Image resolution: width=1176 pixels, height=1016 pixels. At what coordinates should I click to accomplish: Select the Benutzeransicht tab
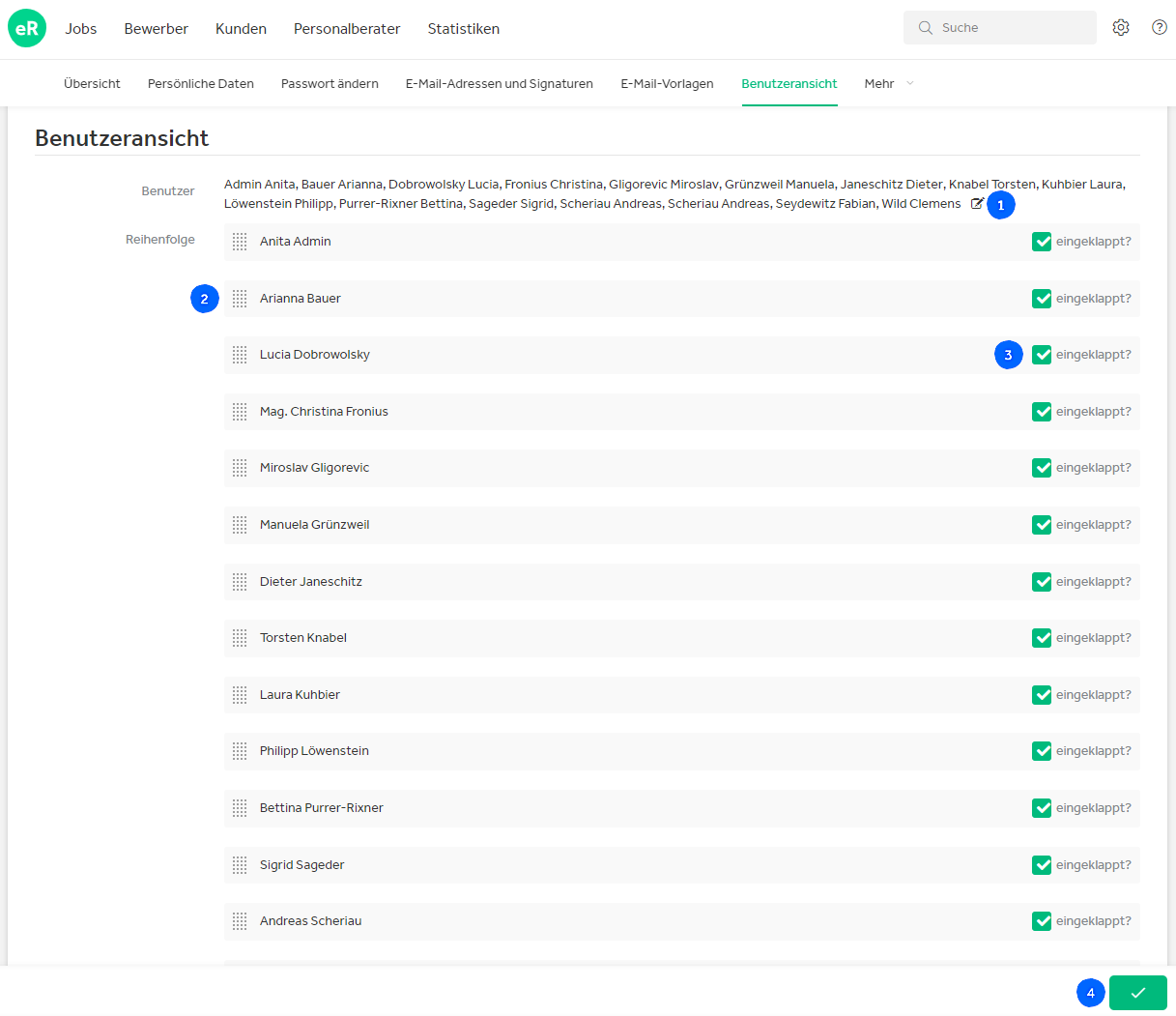789,84
